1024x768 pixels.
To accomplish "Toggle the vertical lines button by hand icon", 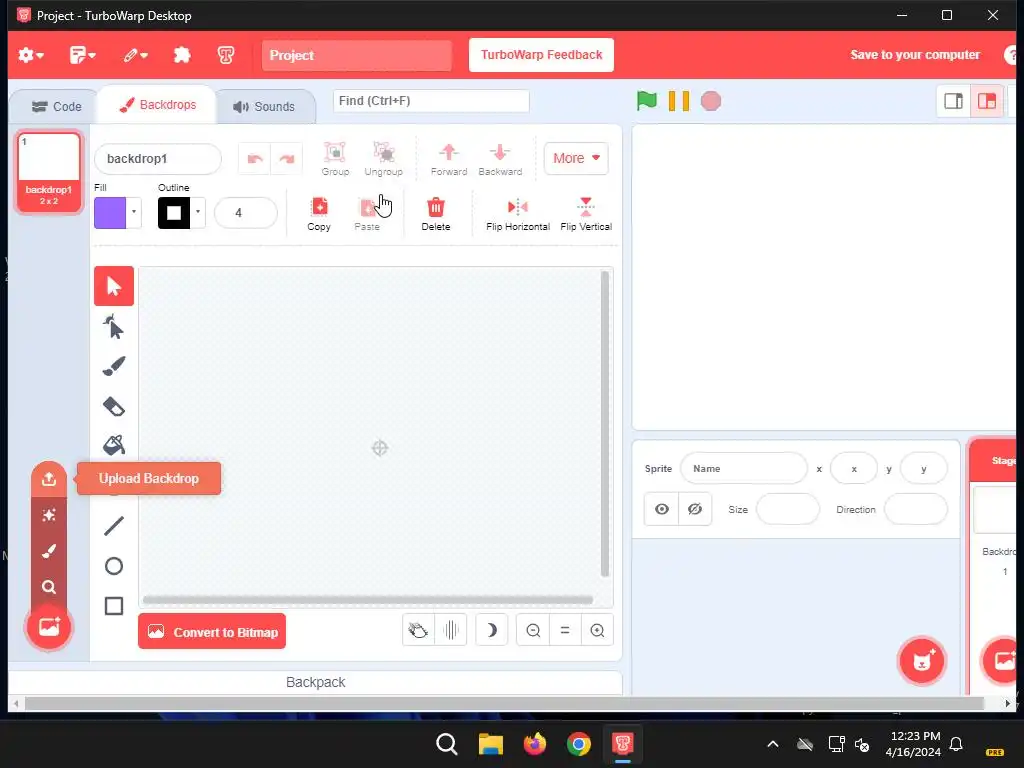I will click(x=451, y=630).
